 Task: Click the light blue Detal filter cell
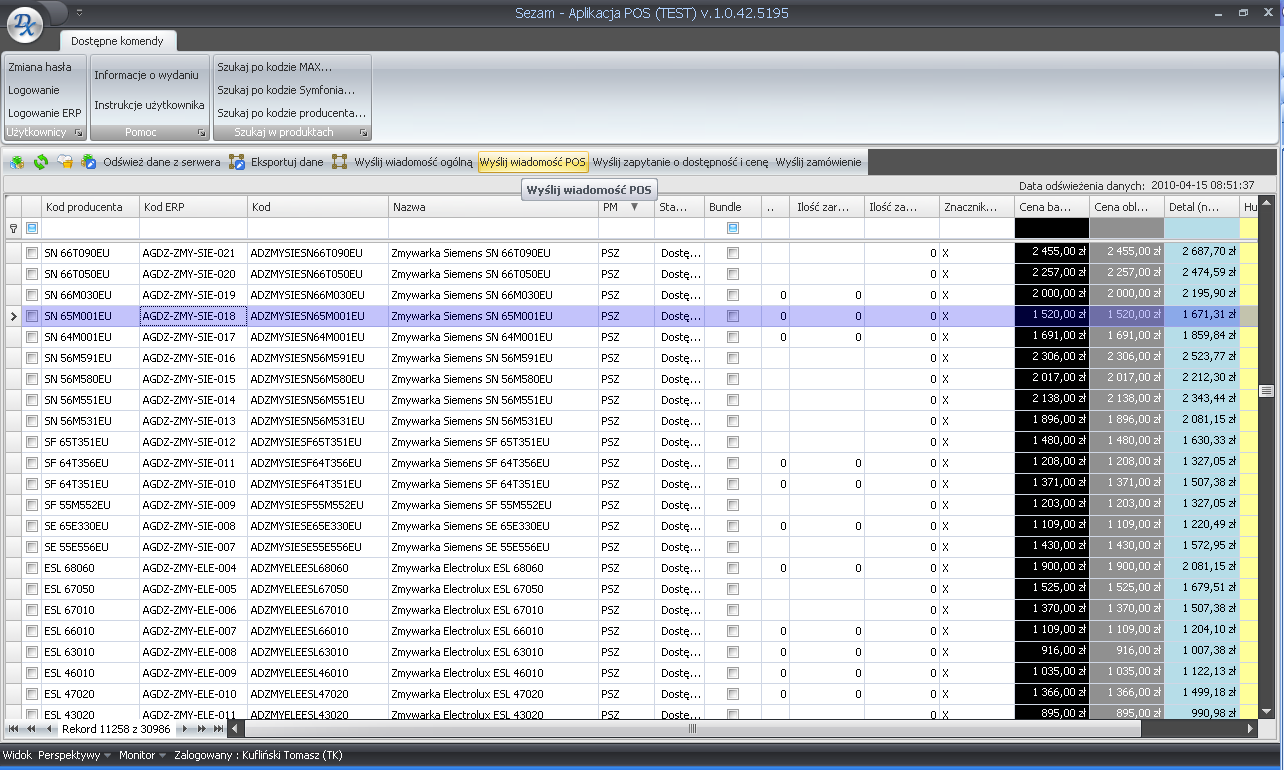pos(1202,229)
